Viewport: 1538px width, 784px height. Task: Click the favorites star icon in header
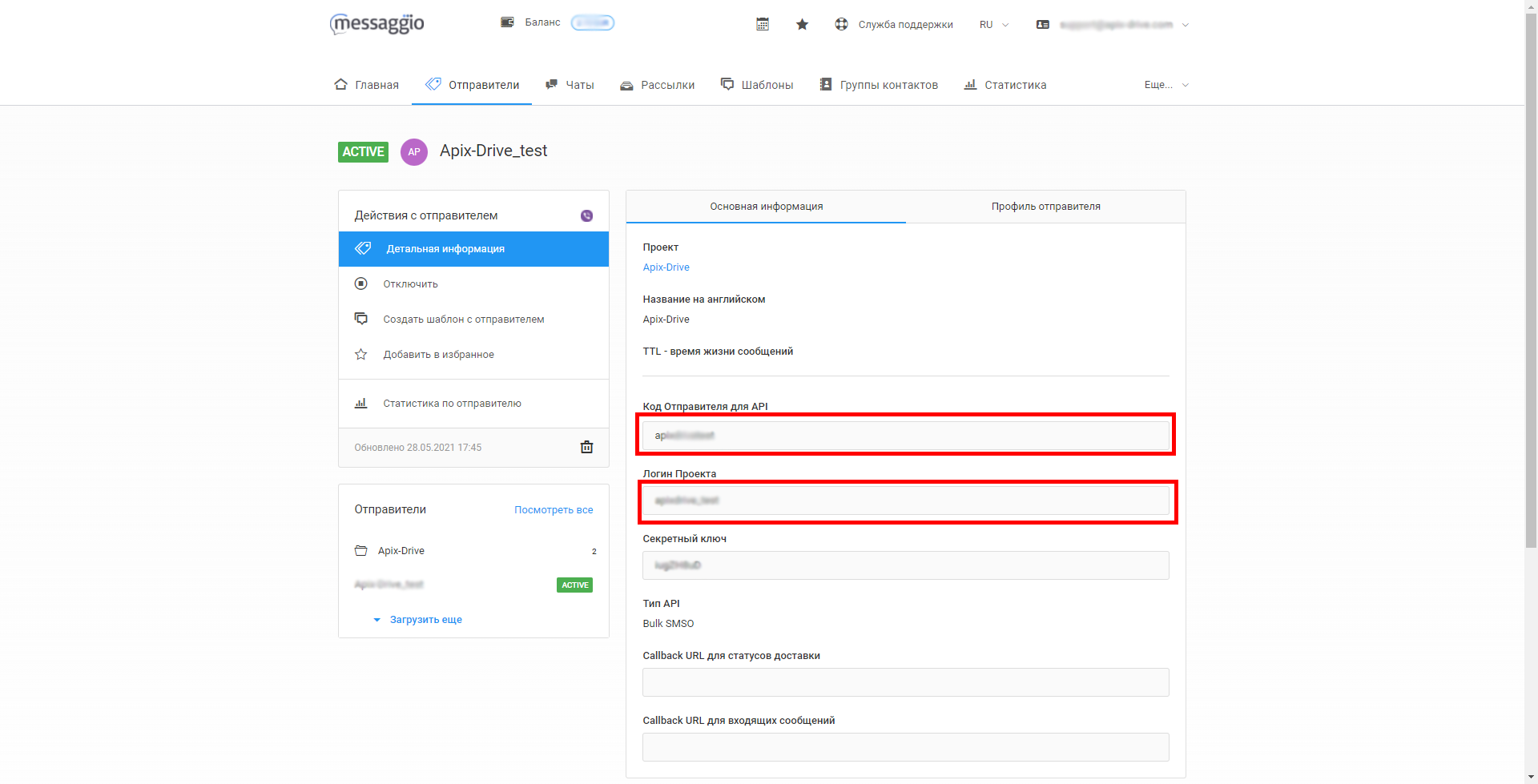click(x=802, y=24)
